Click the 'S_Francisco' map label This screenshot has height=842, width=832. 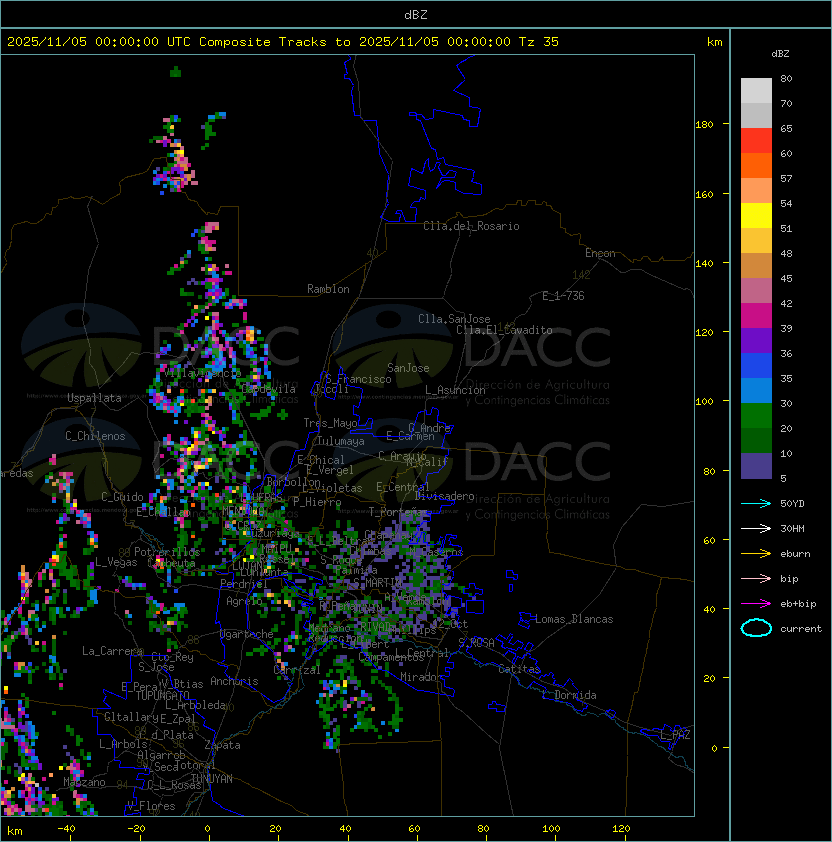[x=358, y=379]
